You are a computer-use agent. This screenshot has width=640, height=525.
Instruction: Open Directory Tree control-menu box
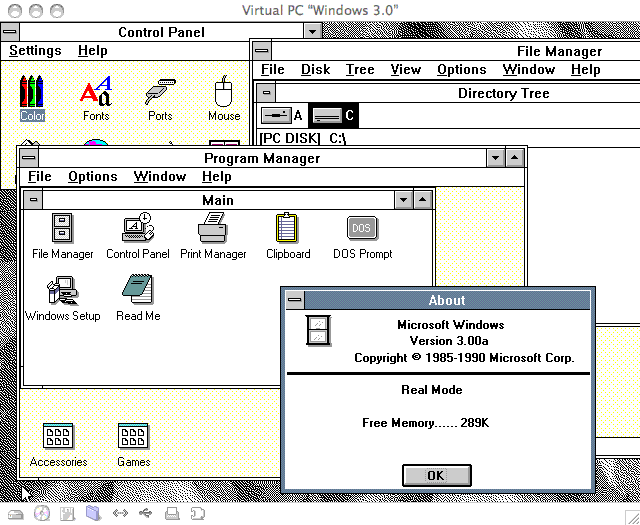coord(266,93)
